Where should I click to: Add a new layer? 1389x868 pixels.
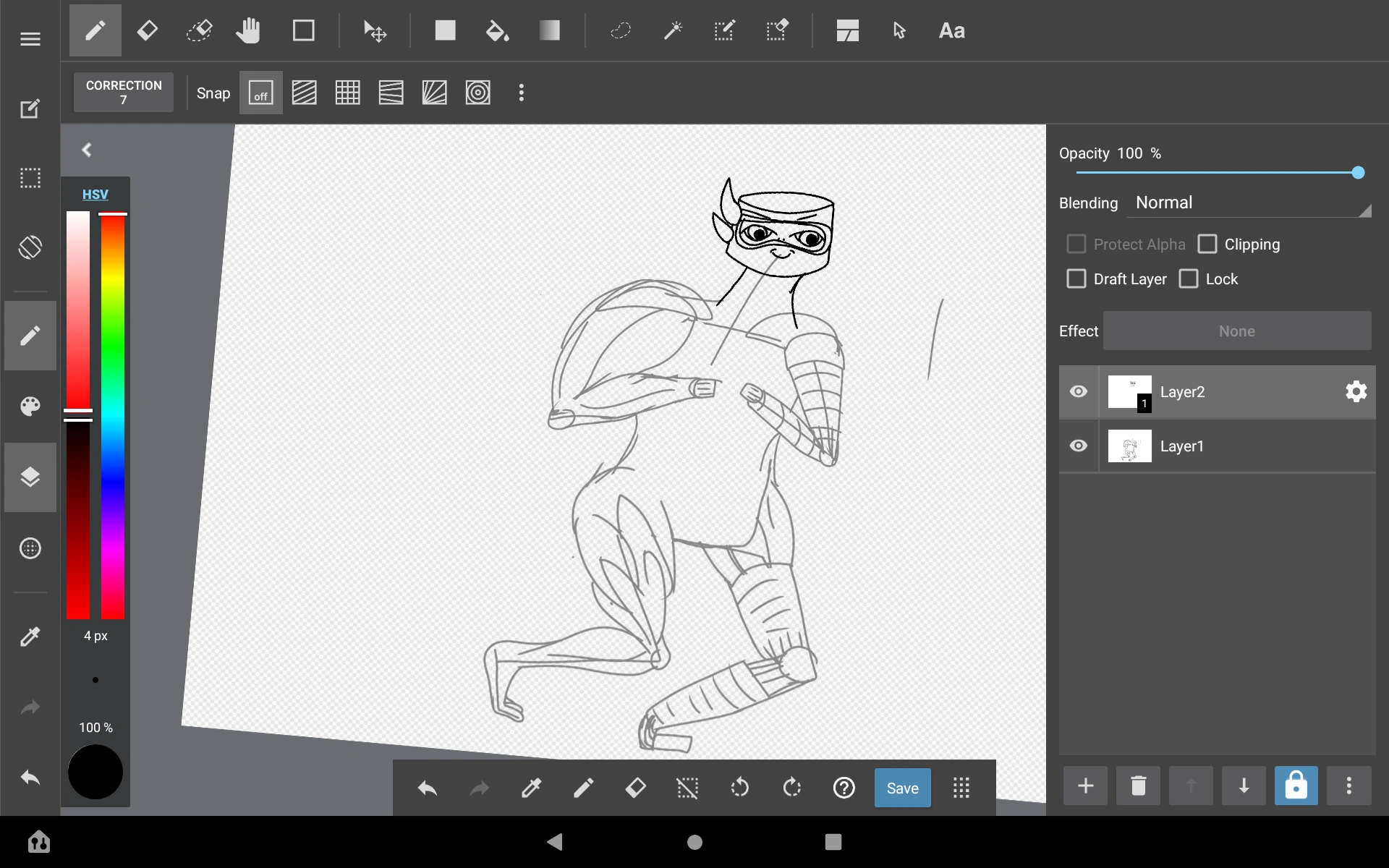tap(1085, 786)
